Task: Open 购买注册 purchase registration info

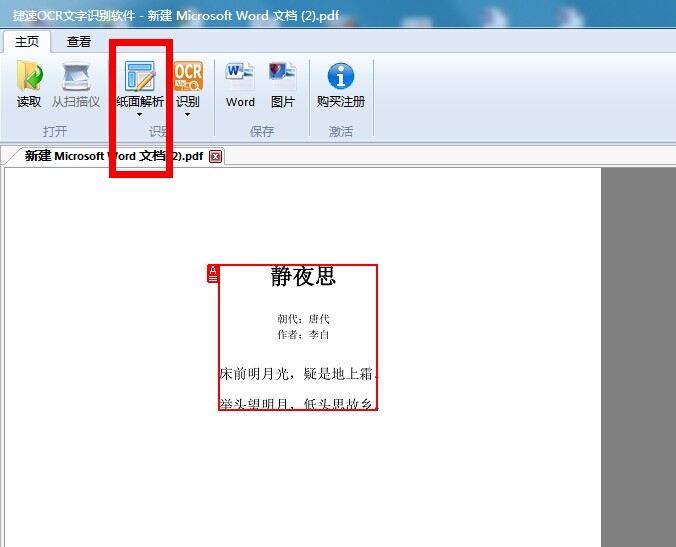Action: [341, 84]
